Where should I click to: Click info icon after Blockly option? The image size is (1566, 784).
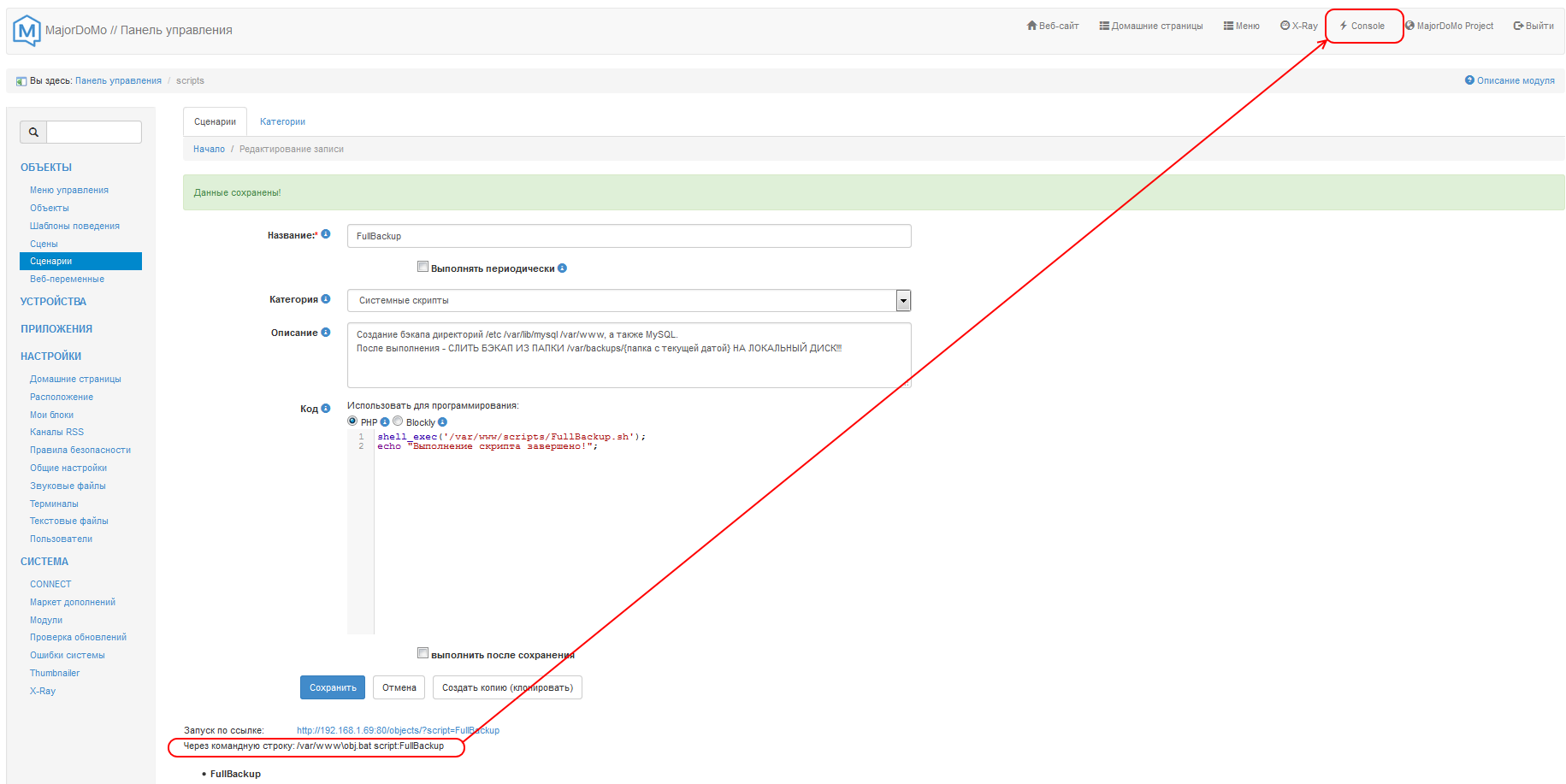442,422
